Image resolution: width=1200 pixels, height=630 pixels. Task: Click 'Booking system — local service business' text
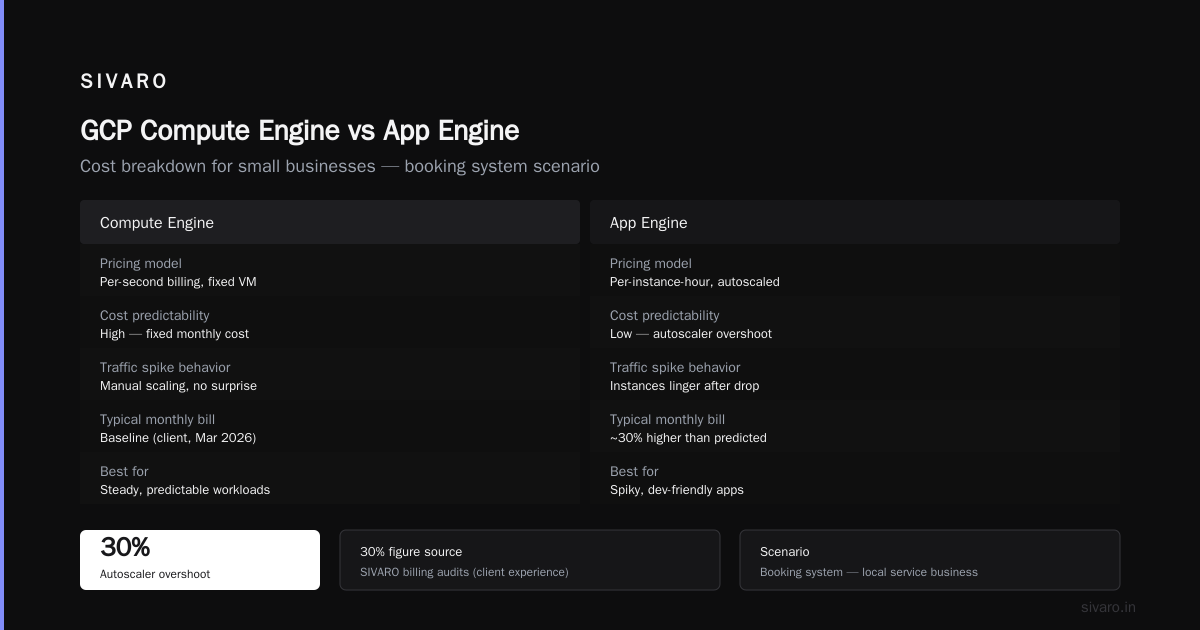(x=869, y=572)
